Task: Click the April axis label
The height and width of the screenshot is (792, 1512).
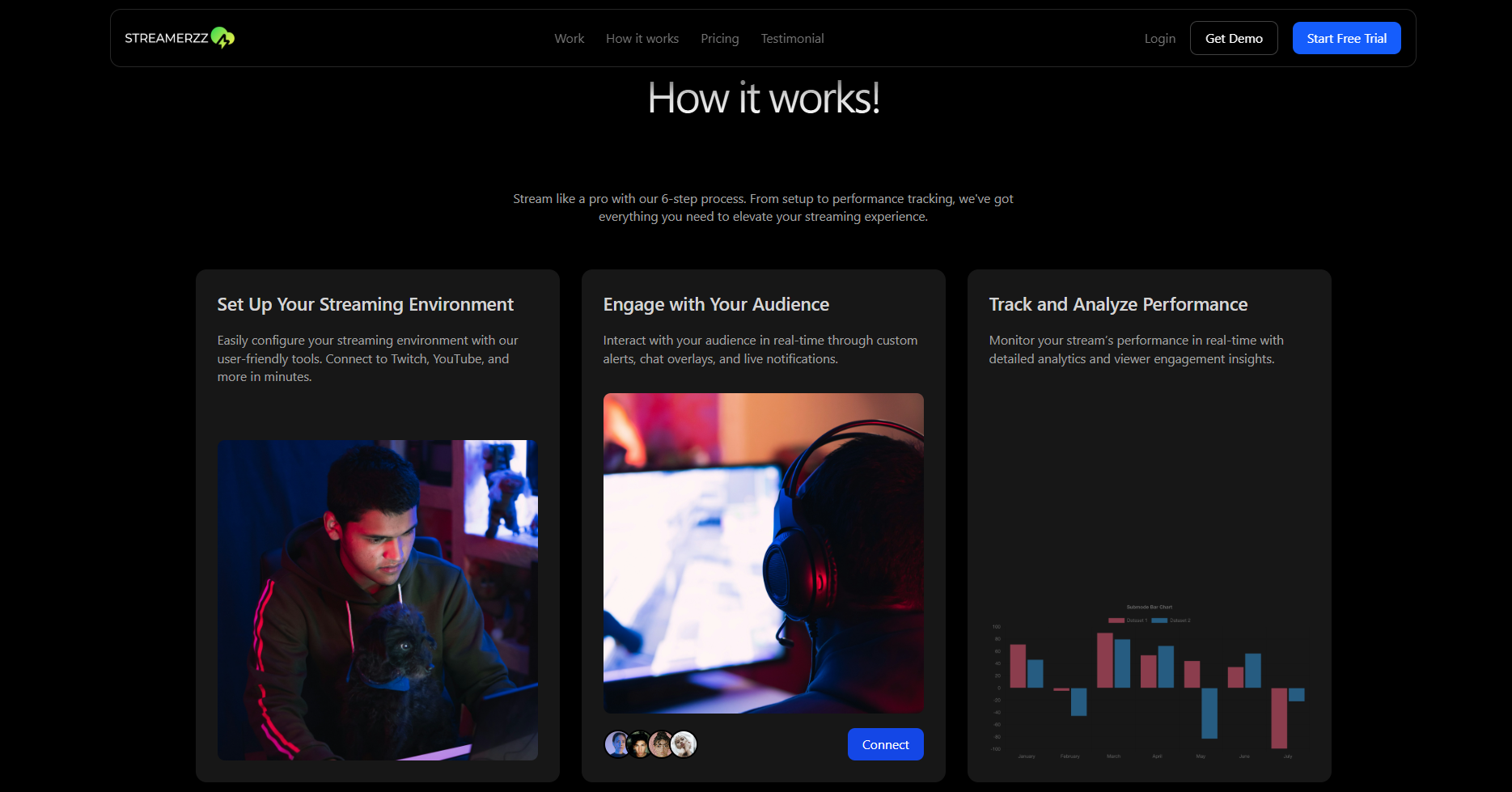Action: [x=1157, y=756]
